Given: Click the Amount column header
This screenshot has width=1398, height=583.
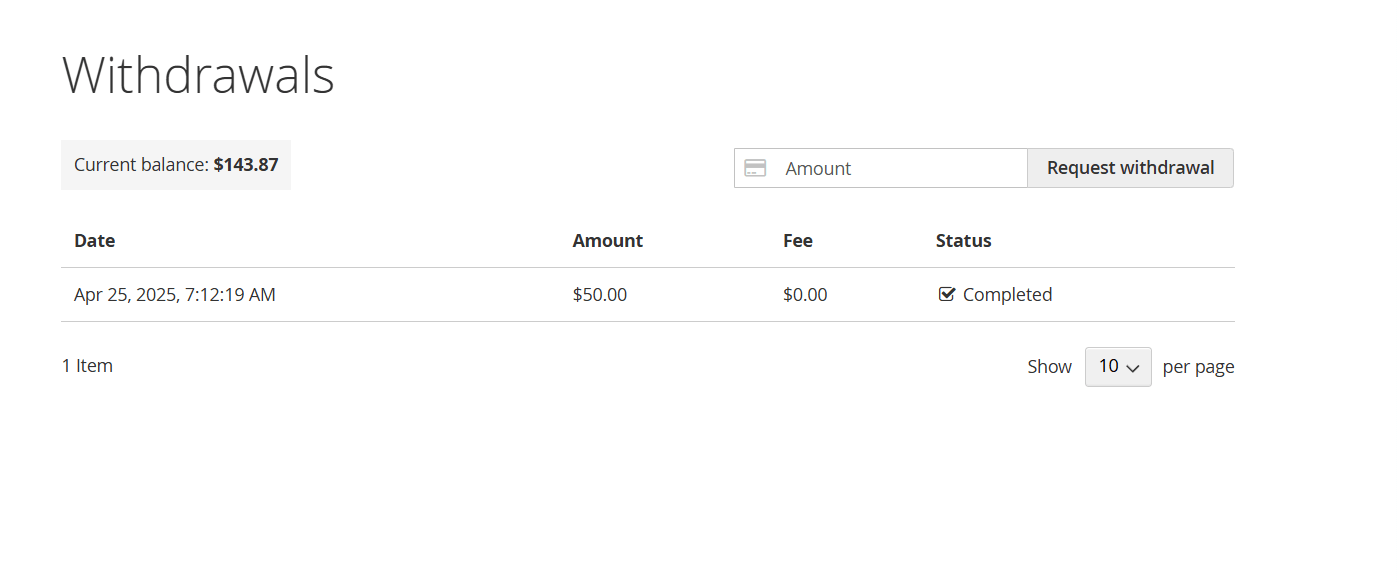Looking at the screenshot, I should (x=607, y=241).
